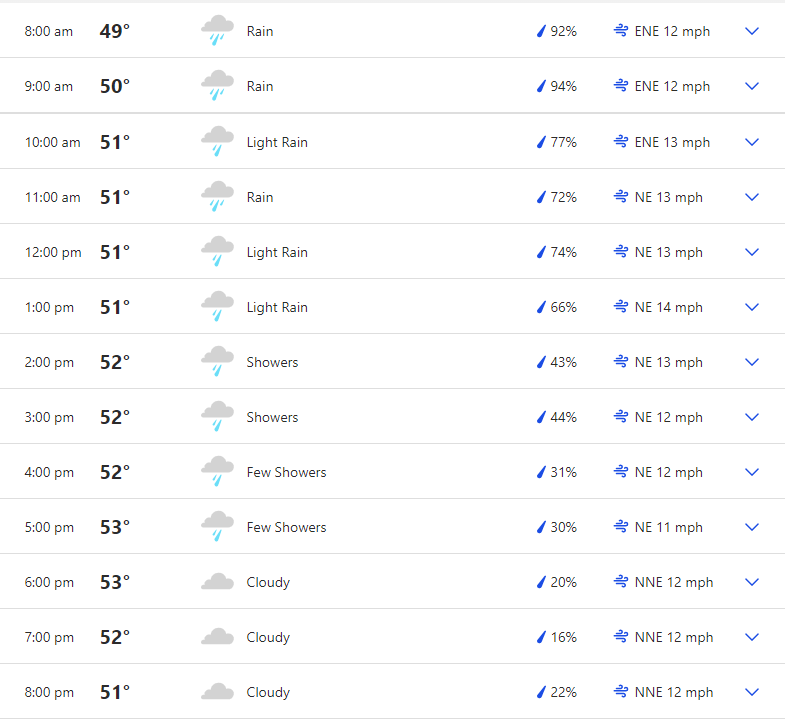Expand the 3:00 pm forecast details
This screenshot has height=719, width=785.
(752, 417)
